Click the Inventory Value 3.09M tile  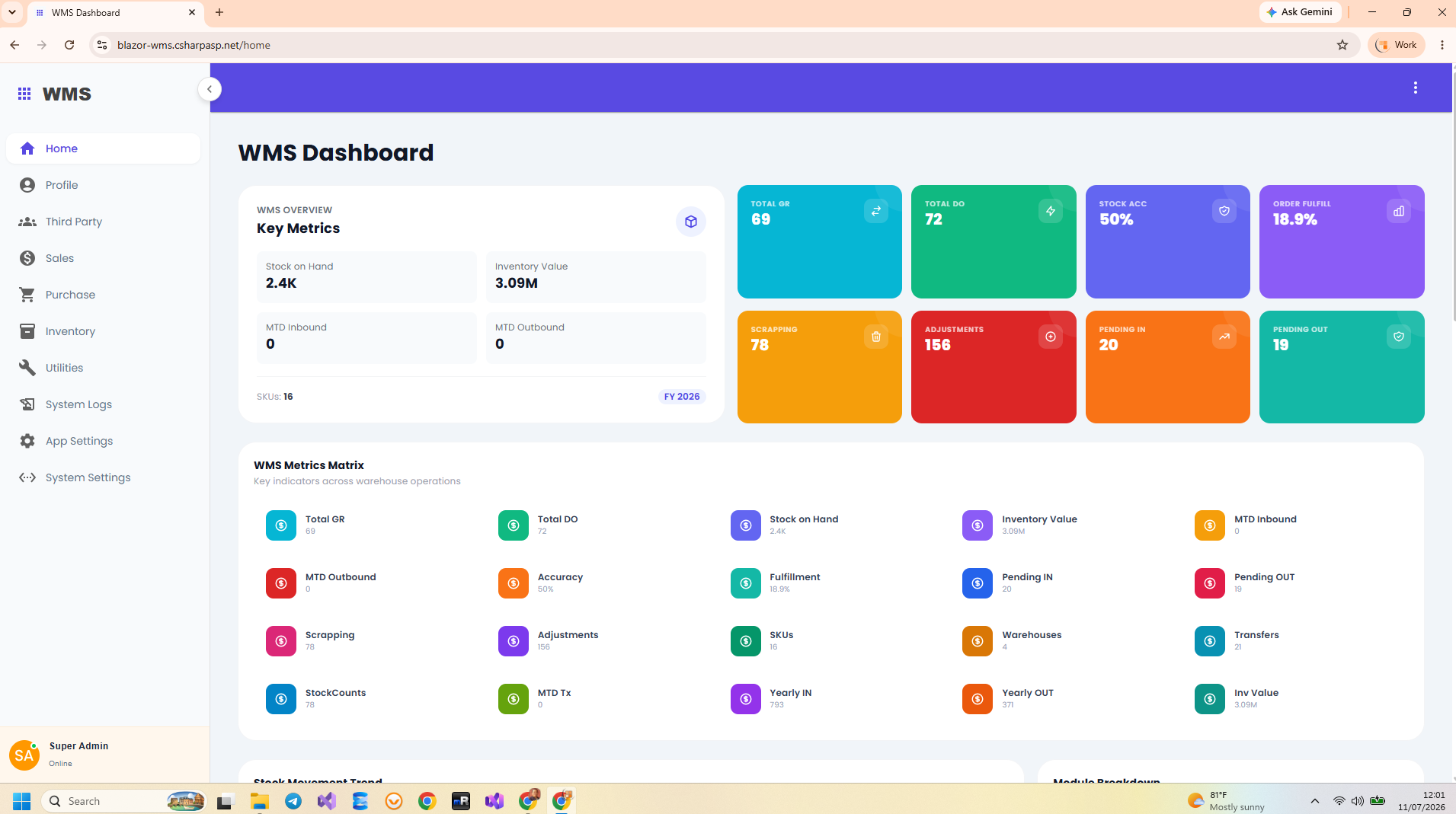pyautogui.click(x=596, y=276)
